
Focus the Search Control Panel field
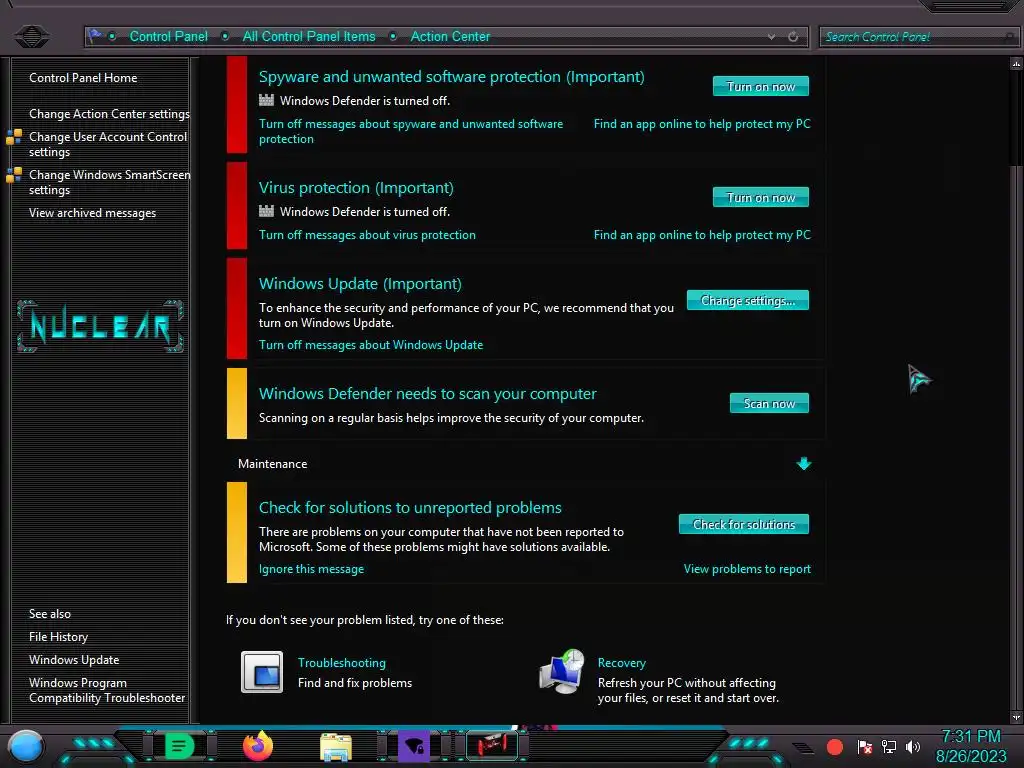[x=918, y=37]
